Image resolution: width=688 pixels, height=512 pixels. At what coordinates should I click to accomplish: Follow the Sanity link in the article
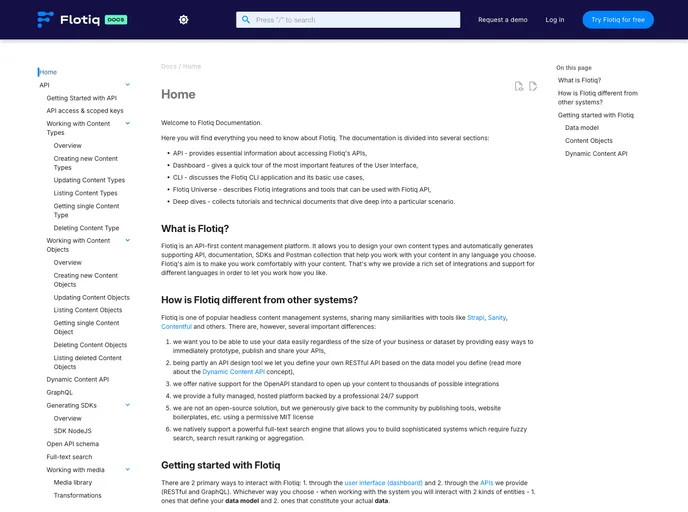[x=497, y=318]
